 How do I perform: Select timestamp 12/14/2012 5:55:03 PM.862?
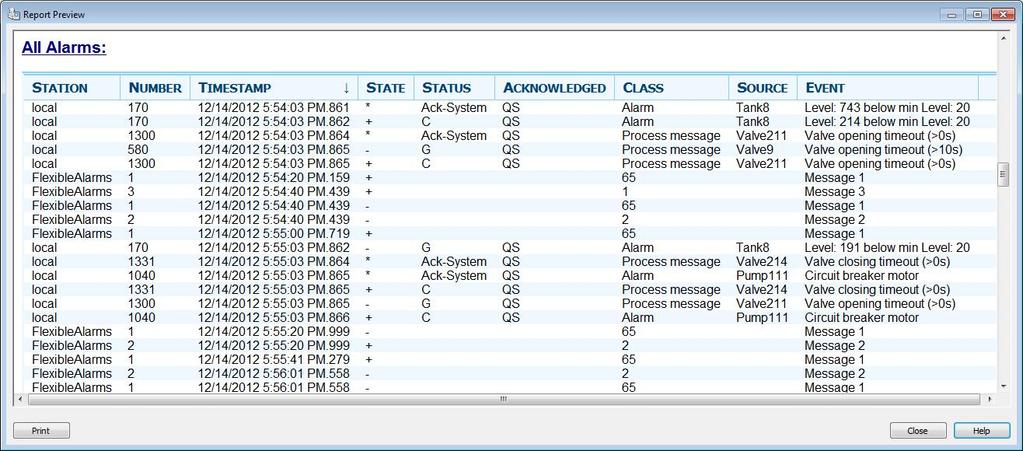tap(274, 247)
